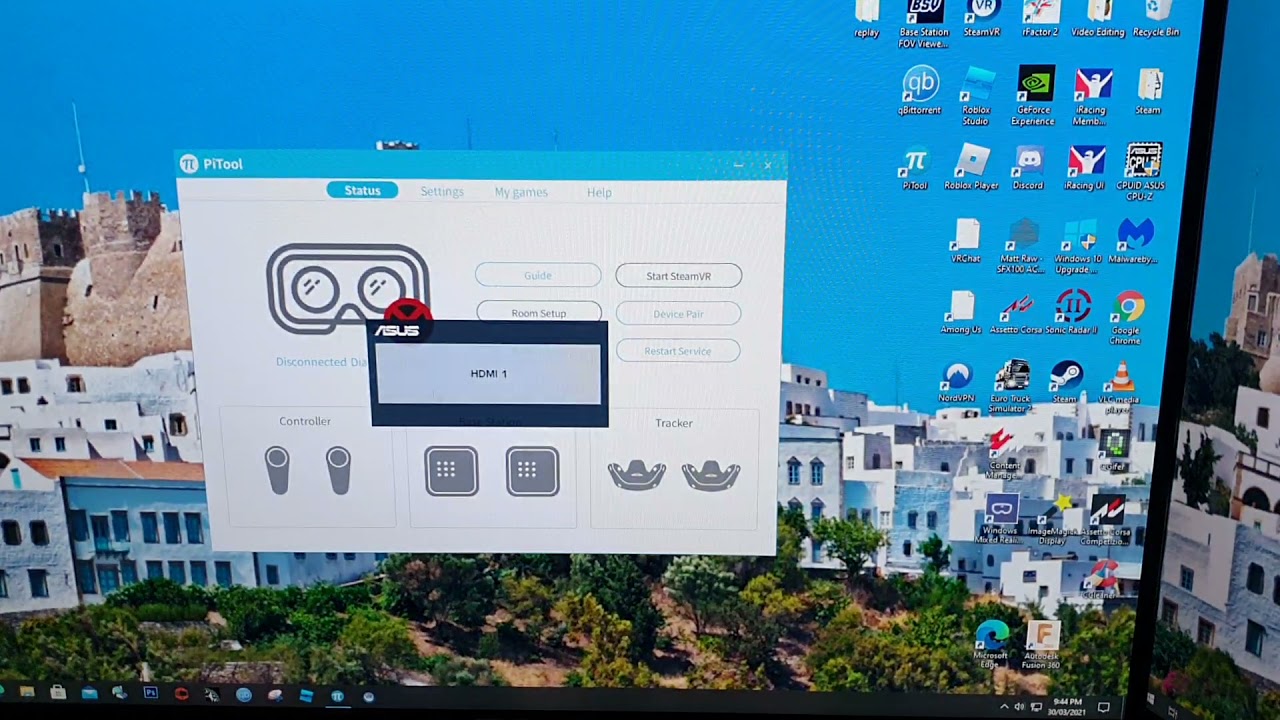Select the rFactor 2 desktop shortcut
This screenshot has width=1280, height=720.
pos(1040,18)
